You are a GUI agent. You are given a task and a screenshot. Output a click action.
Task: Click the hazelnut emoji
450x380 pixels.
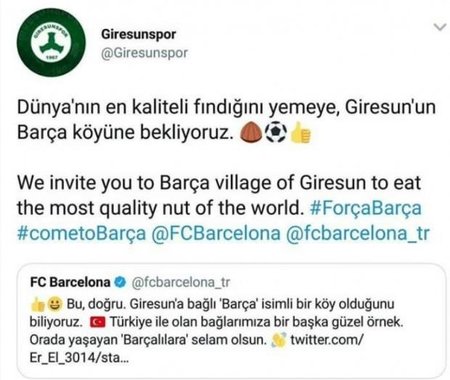point(251,133)
